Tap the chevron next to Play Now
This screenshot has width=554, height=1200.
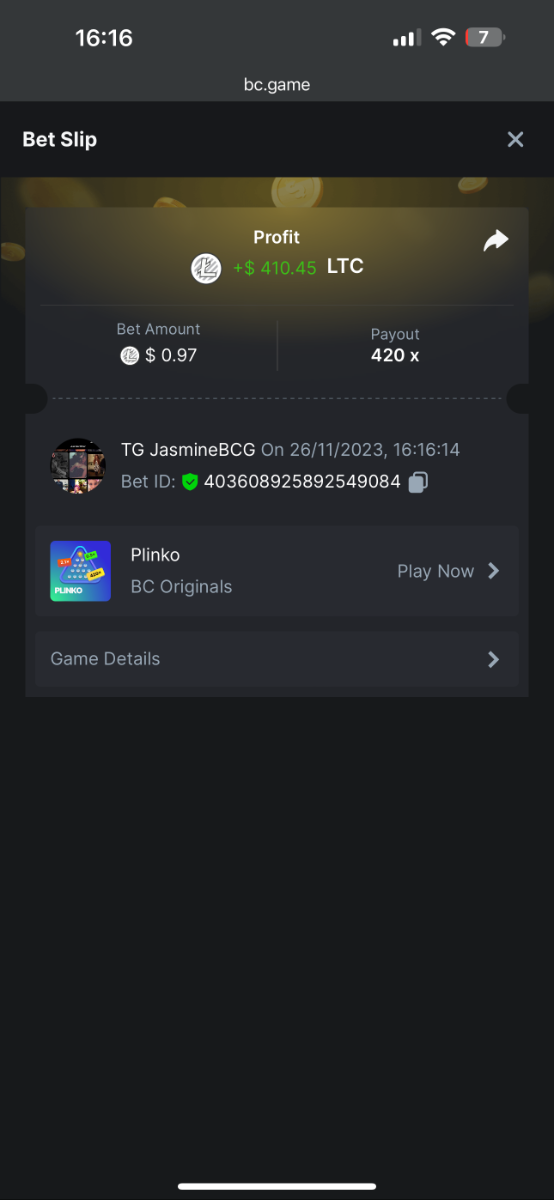point(493,571)
